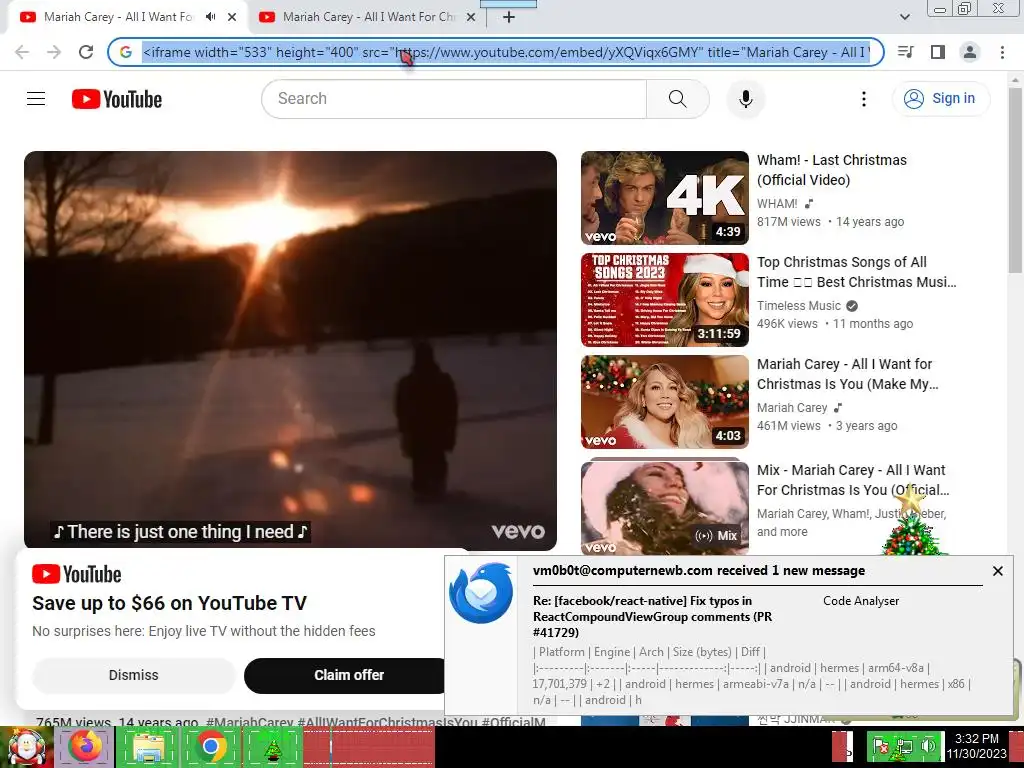Click Timeless Music channel name
The image size is (1024, 768).
pyautogui.click(x=799, y=306)
